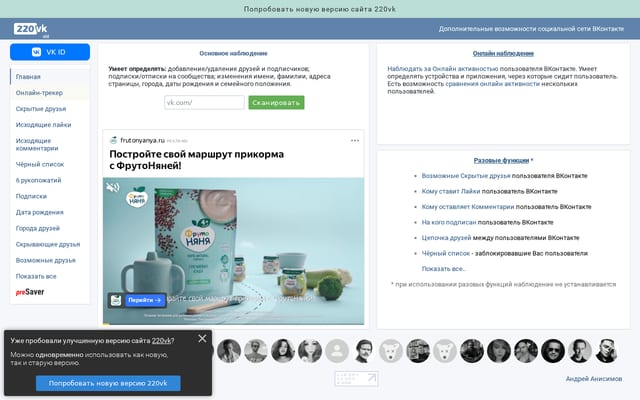
Task: Click the small virtual keyboard widget icon
Action: 356,378
